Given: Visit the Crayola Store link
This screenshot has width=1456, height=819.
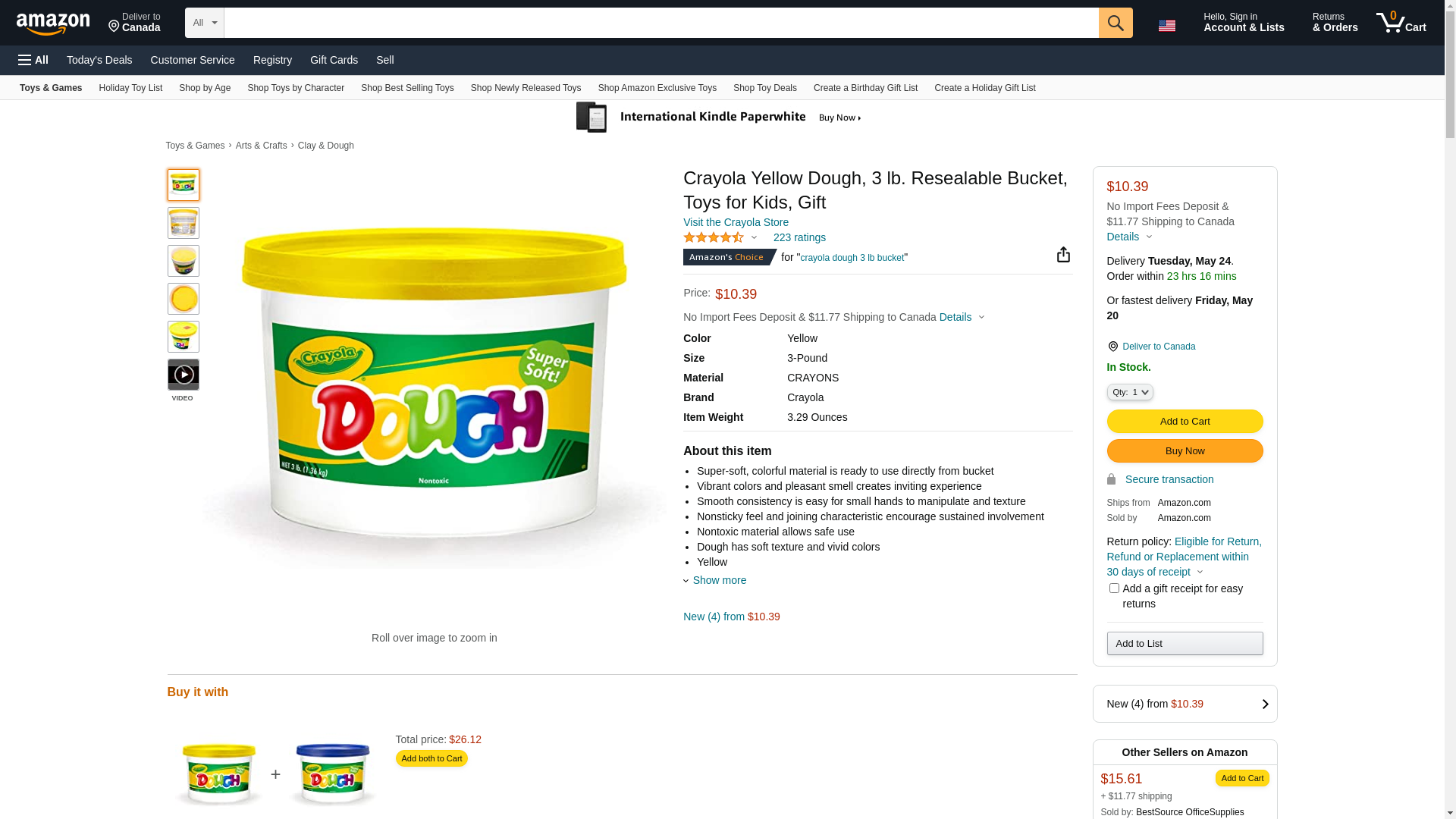Looking at the screenshot, I should [x=736, y=222].
